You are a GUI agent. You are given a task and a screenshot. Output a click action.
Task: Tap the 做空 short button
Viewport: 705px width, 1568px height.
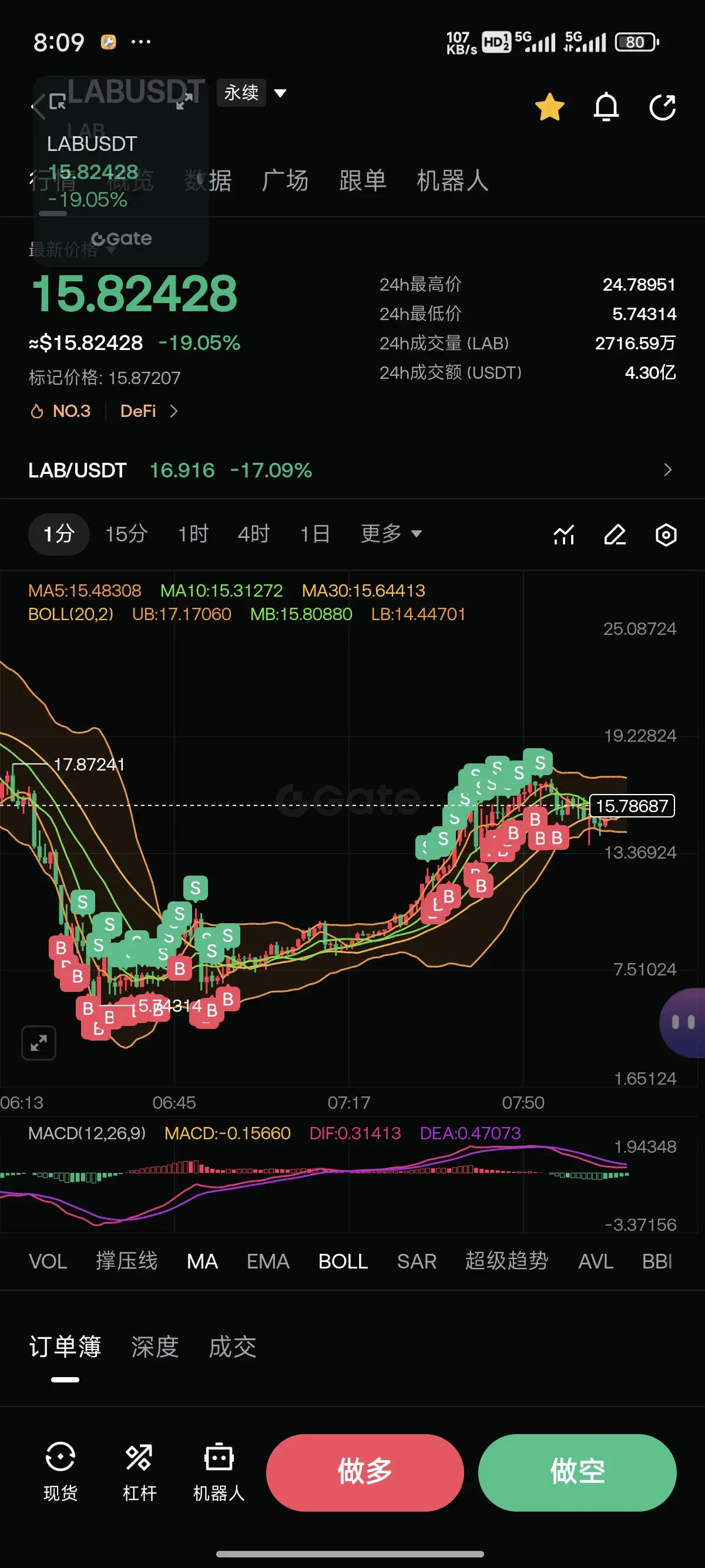coord(577,1472)
